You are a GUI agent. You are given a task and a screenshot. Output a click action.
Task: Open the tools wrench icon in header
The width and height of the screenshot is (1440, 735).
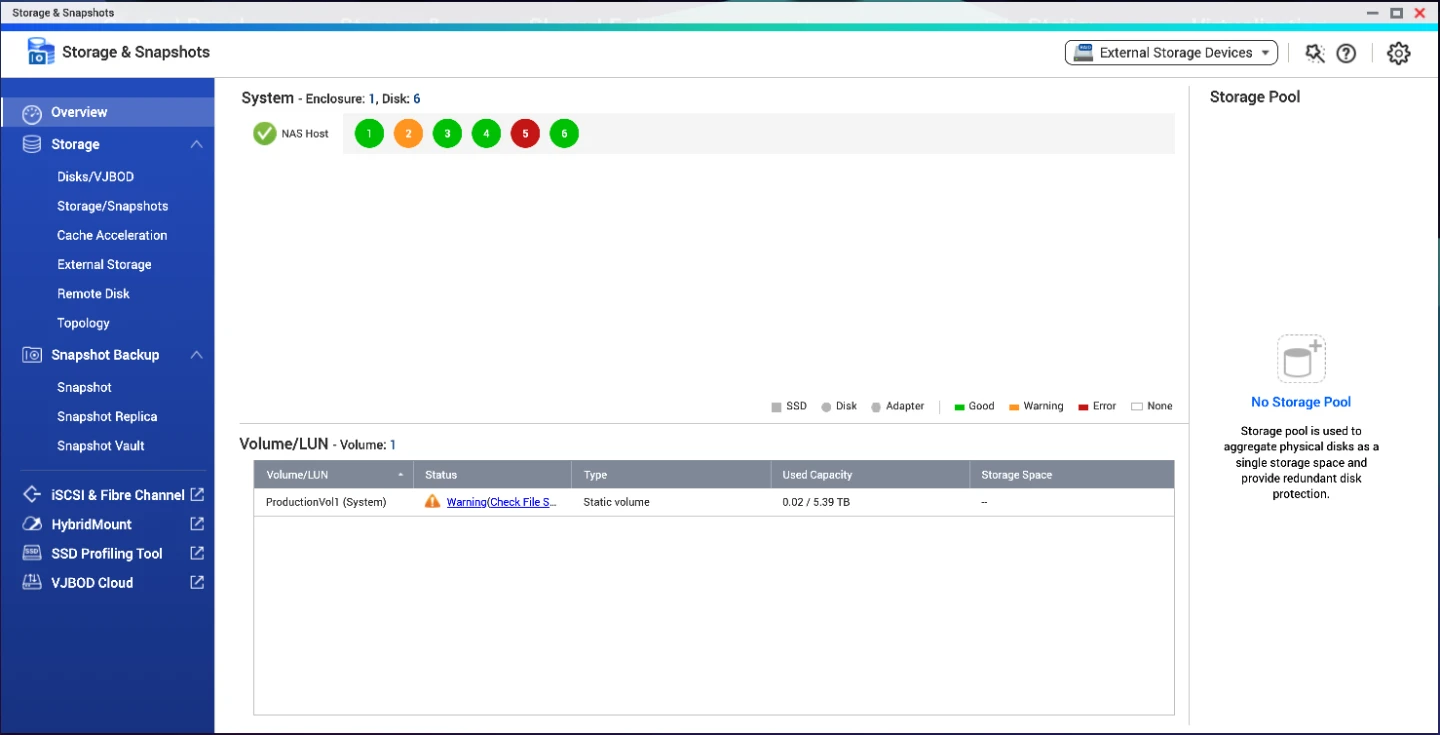(1315, 53)
